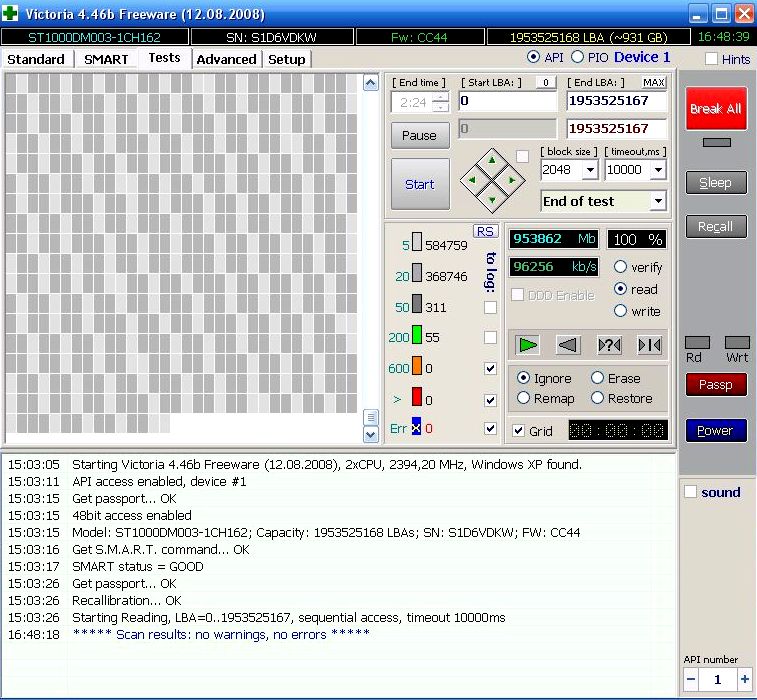Click the dark gray 50ms block swatch
The width and height of the screenshot is (757, 700).
pyautogui.click(x=417, y=304)
